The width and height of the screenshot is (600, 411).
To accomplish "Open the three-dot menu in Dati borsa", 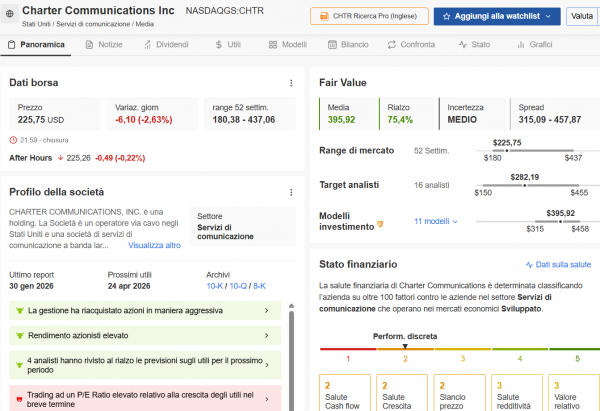I will tap(291, 83).
